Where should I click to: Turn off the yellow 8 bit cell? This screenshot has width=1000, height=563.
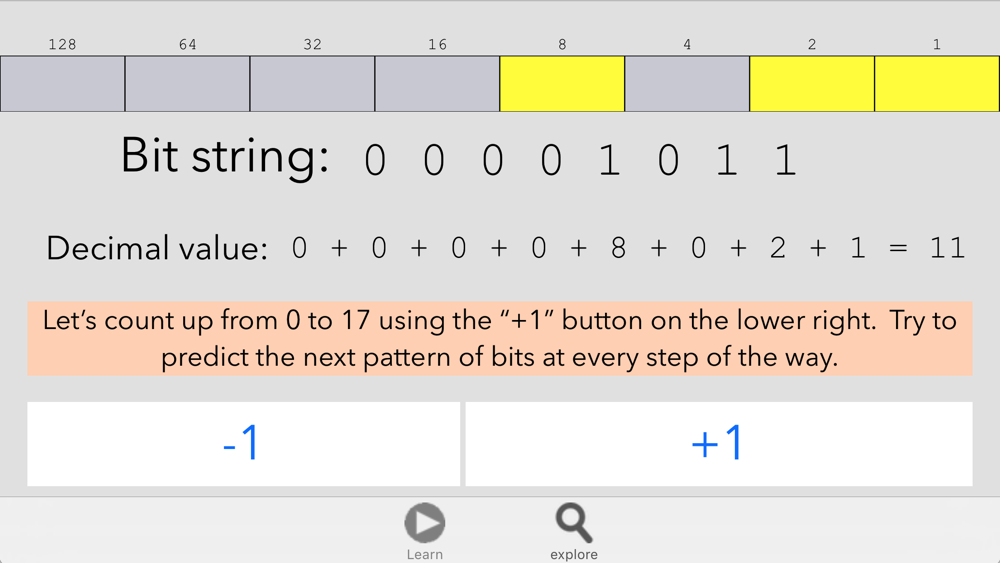tap(562, 84)
